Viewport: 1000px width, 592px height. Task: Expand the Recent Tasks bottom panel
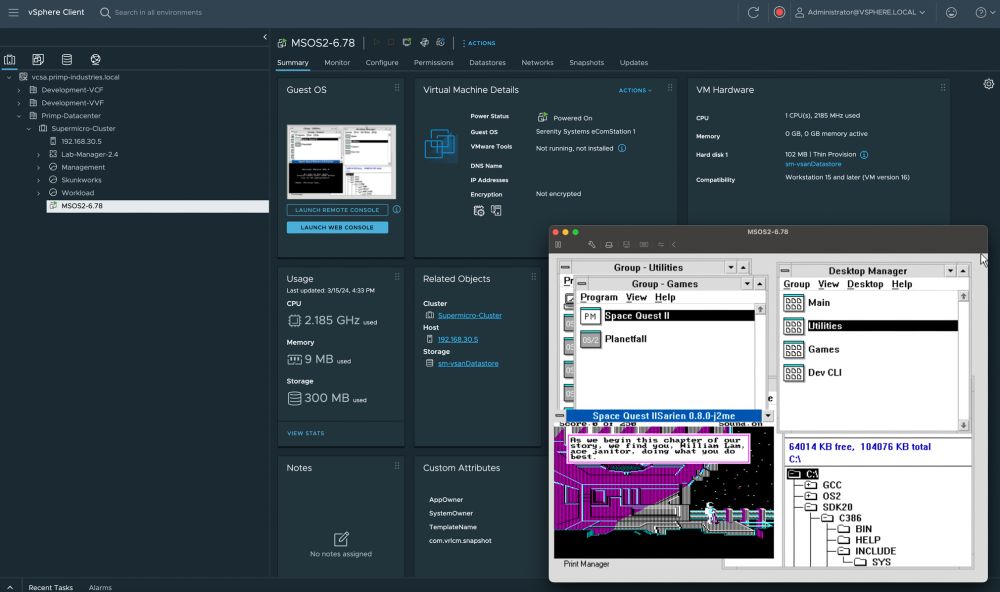10,587
